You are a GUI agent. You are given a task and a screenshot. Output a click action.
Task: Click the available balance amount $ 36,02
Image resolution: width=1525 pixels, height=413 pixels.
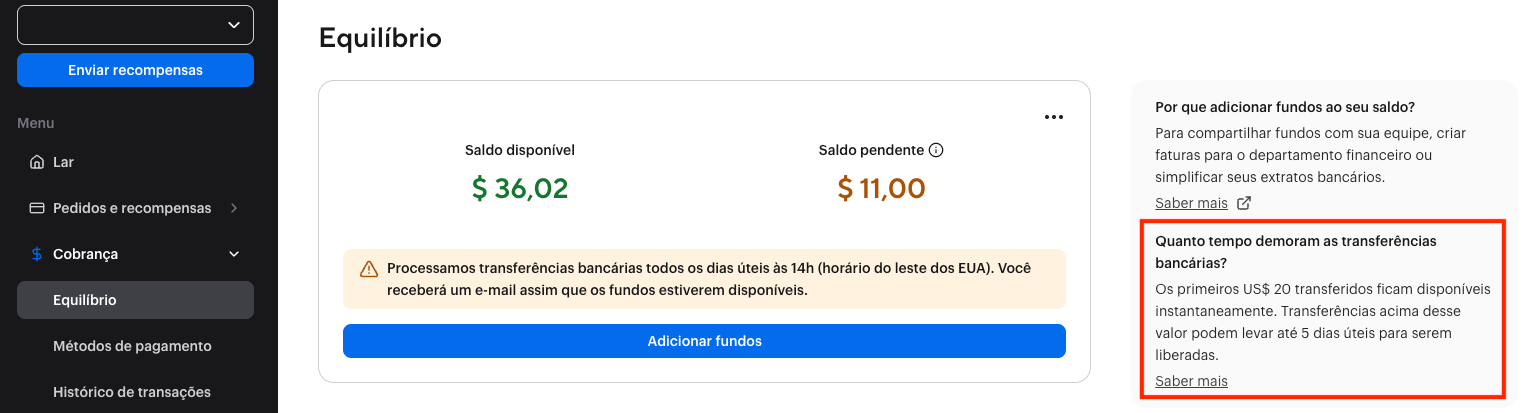[x=520, y=188]
